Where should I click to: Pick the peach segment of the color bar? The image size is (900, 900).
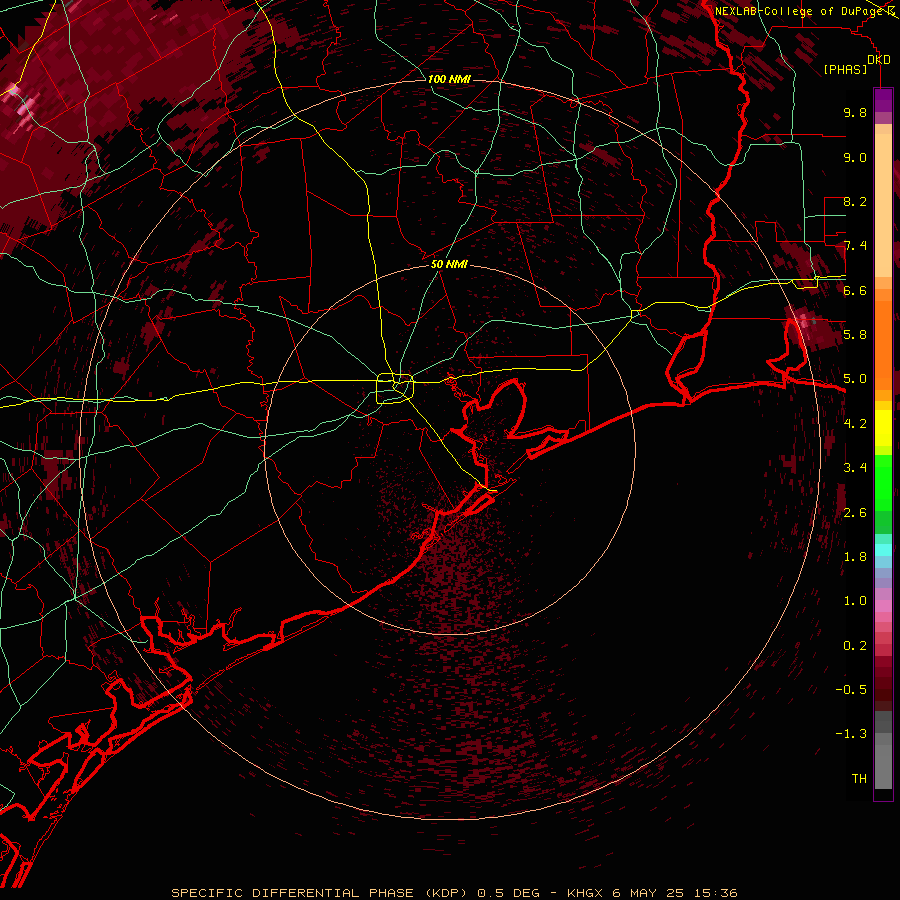pos(883,207)
